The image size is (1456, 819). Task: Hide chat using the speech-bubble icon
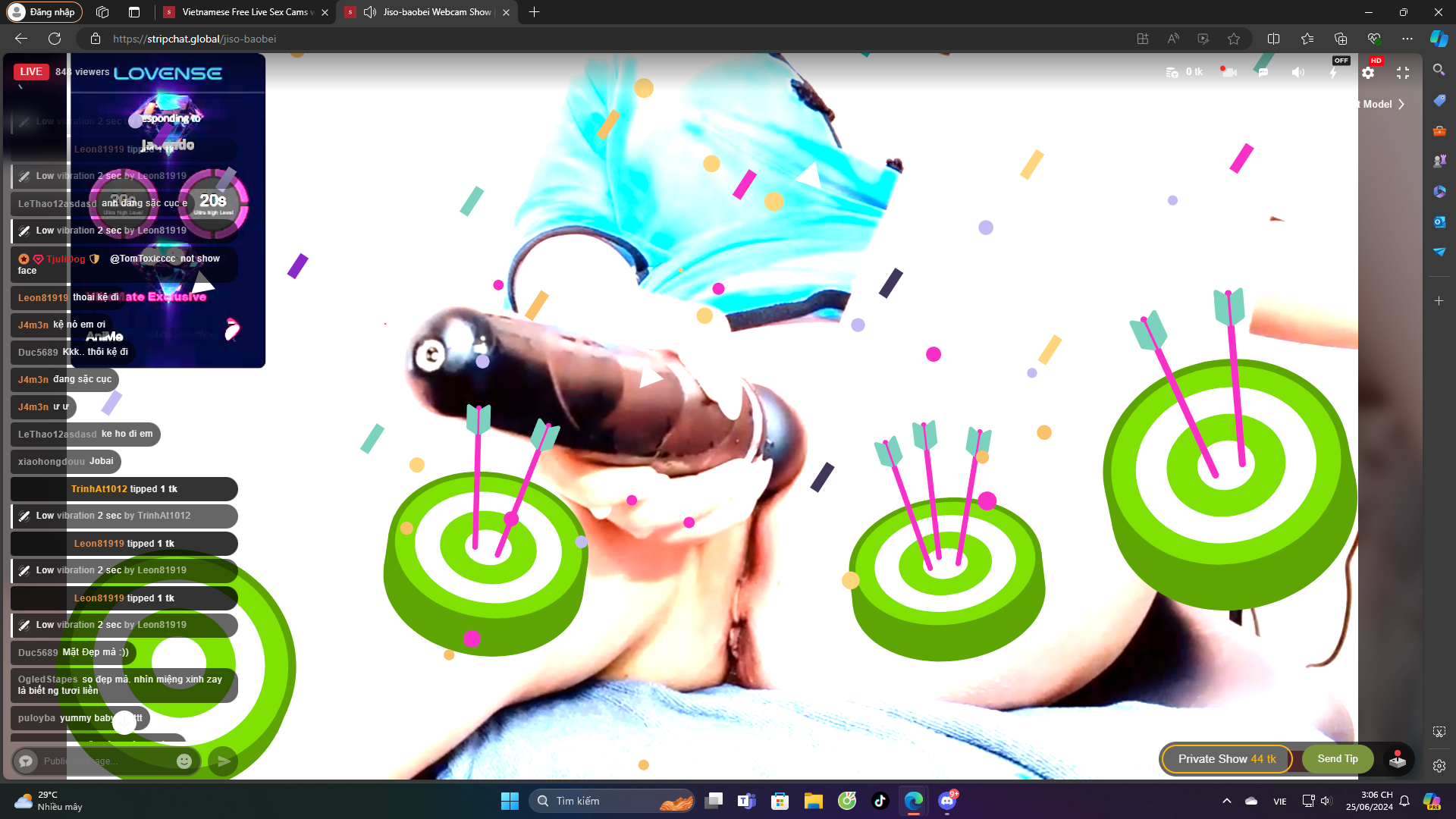coord(1263,72)
